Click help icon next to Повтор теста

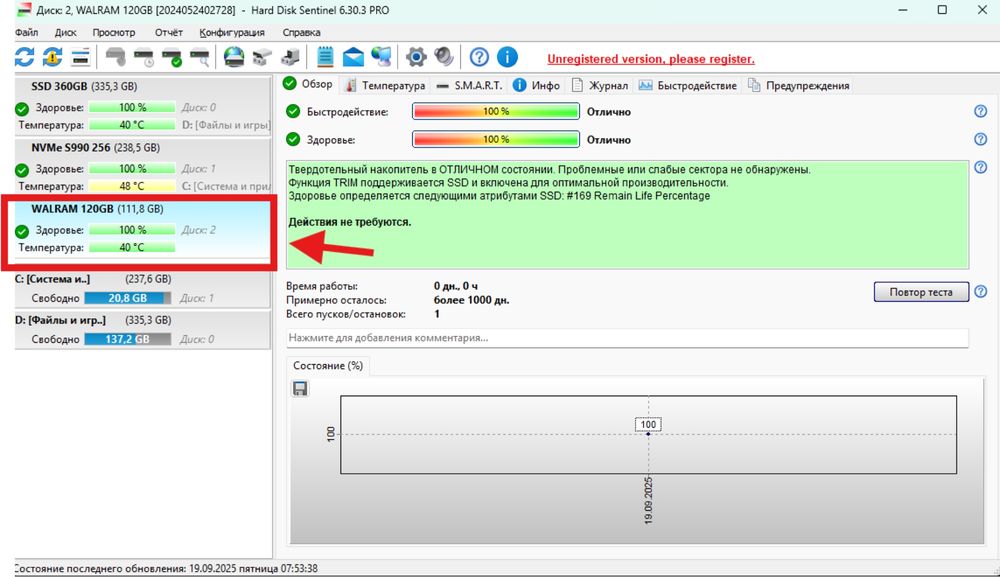tap(981, 291)
